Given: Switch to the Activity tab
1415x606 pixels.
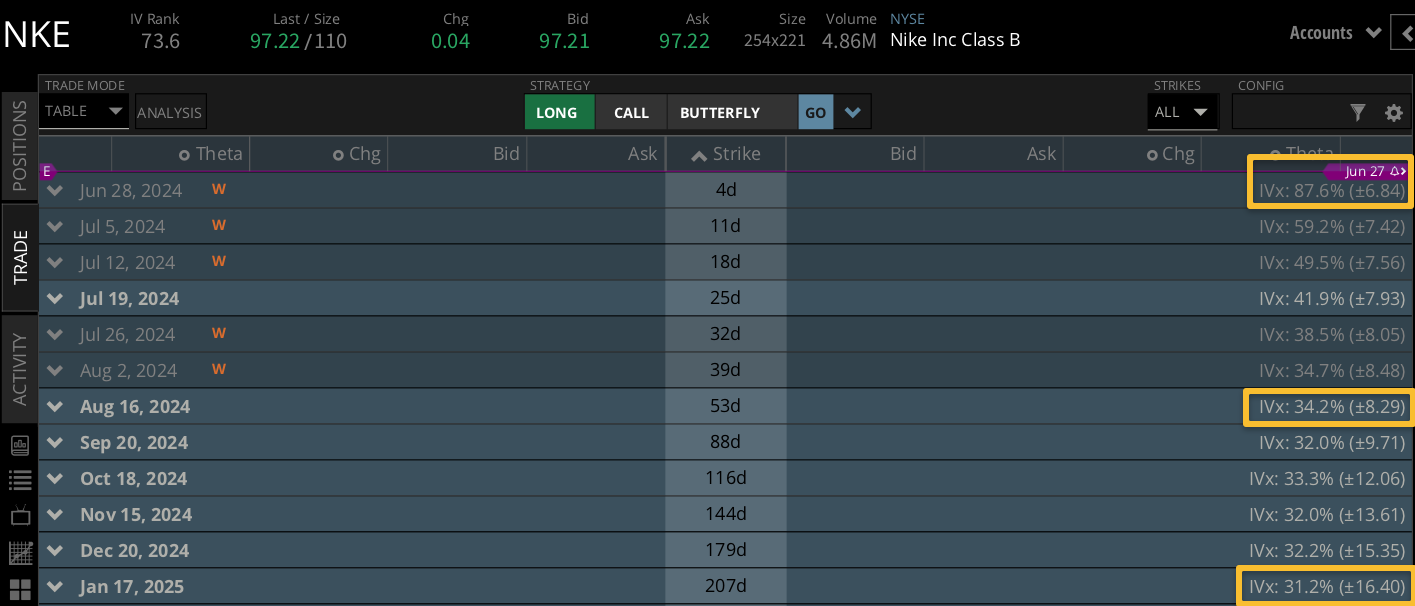Looking at the screenshot, I should (20, 369).
